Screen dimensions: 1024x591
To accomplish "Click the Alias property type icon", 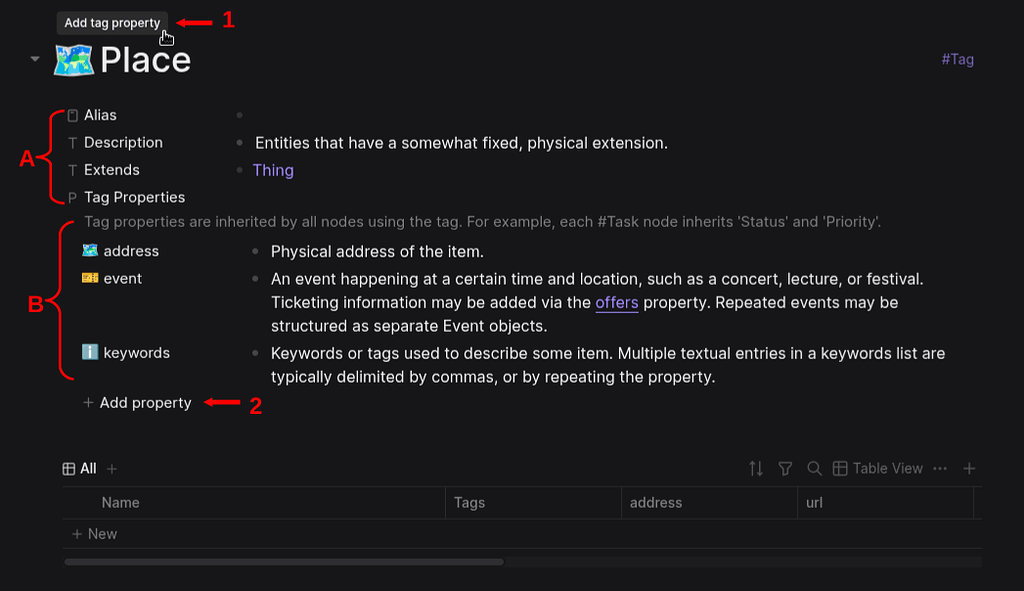I will click(x=72, y=116).
